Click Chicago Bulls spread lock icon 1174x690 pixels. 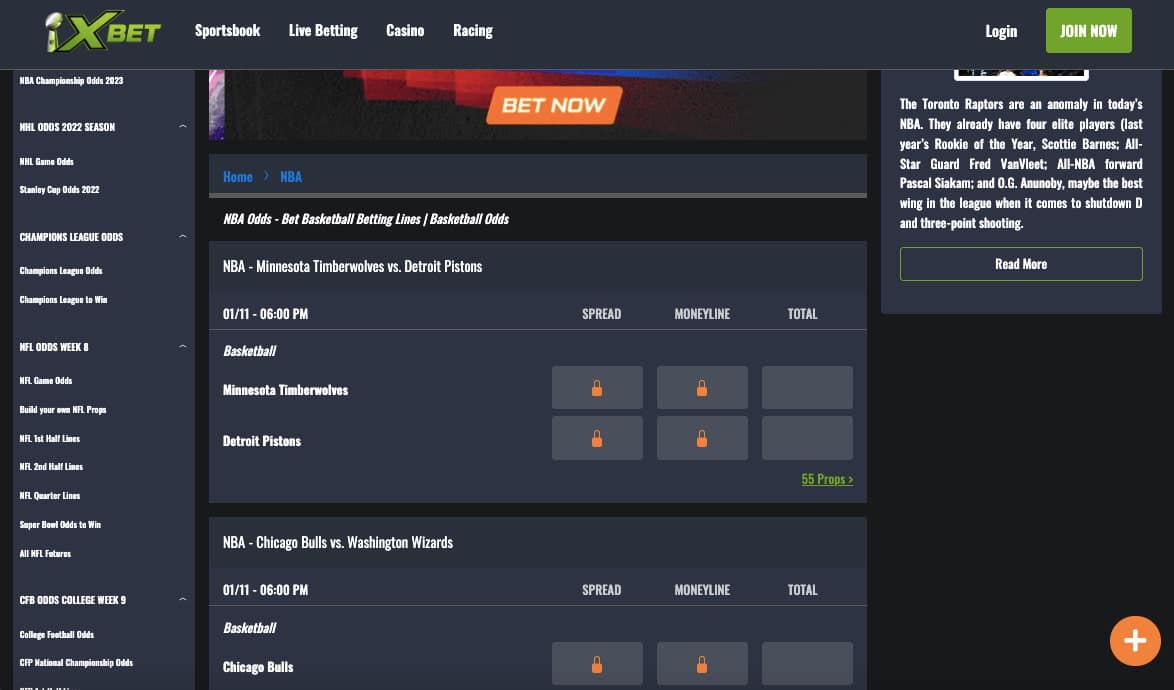[x=597, y=664]
